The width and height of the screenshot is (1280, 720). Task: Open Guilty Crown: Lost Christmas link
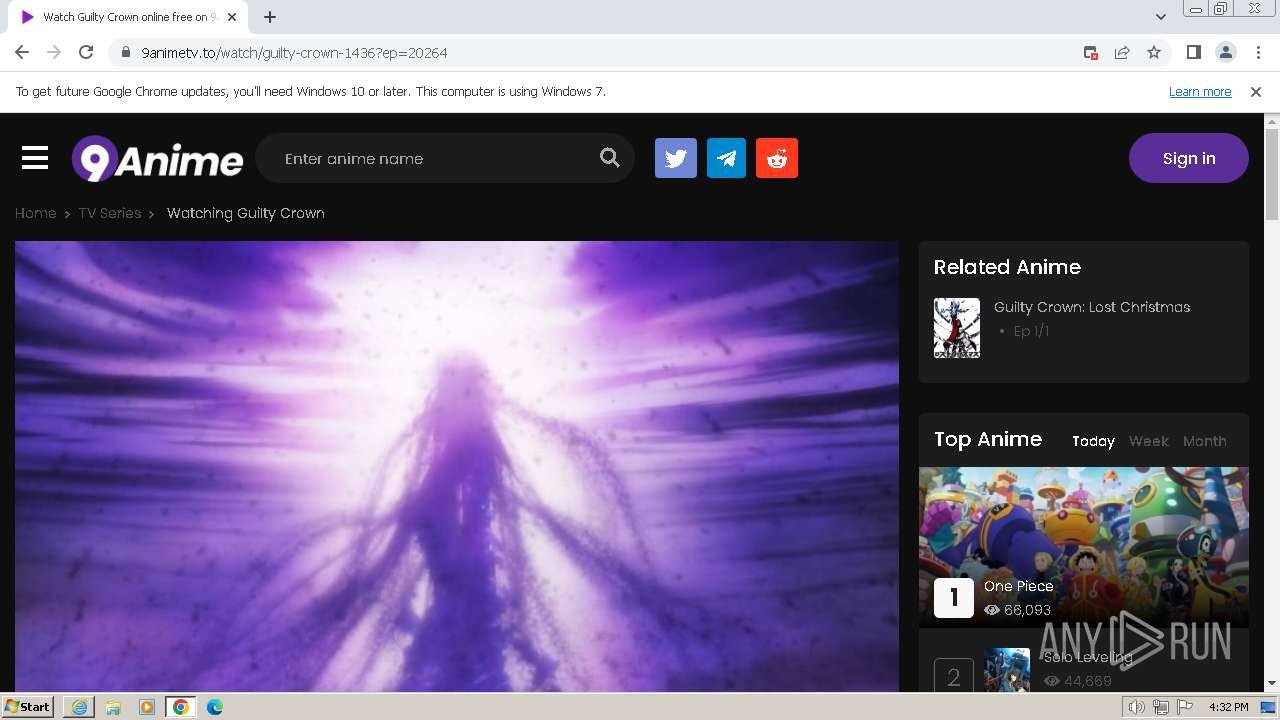(1092, 307)
